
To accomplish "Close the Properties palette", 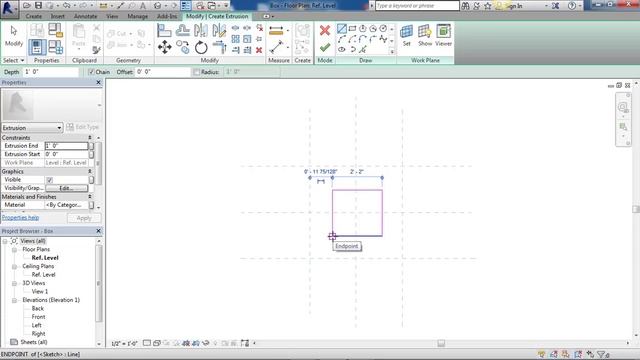I will click(x=98, y=82).
